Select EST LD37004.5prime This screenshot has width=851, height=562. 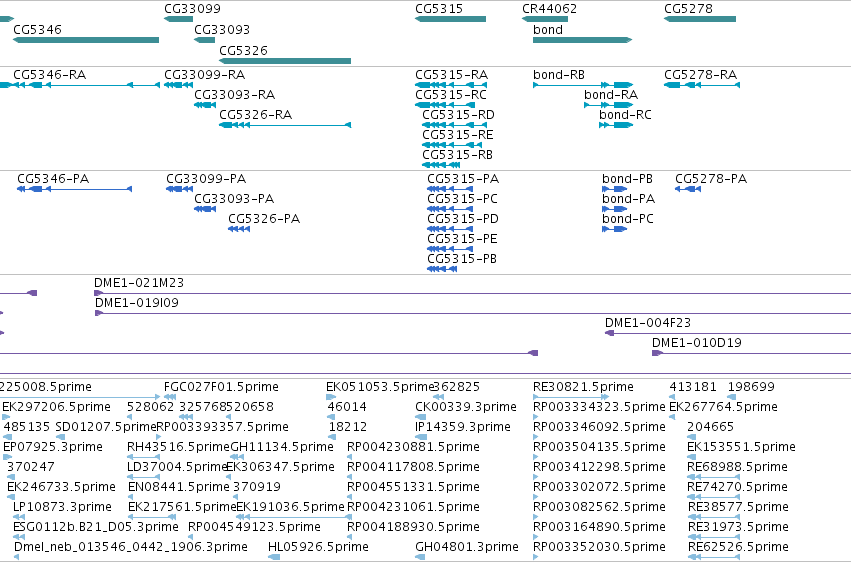[176, 468]
